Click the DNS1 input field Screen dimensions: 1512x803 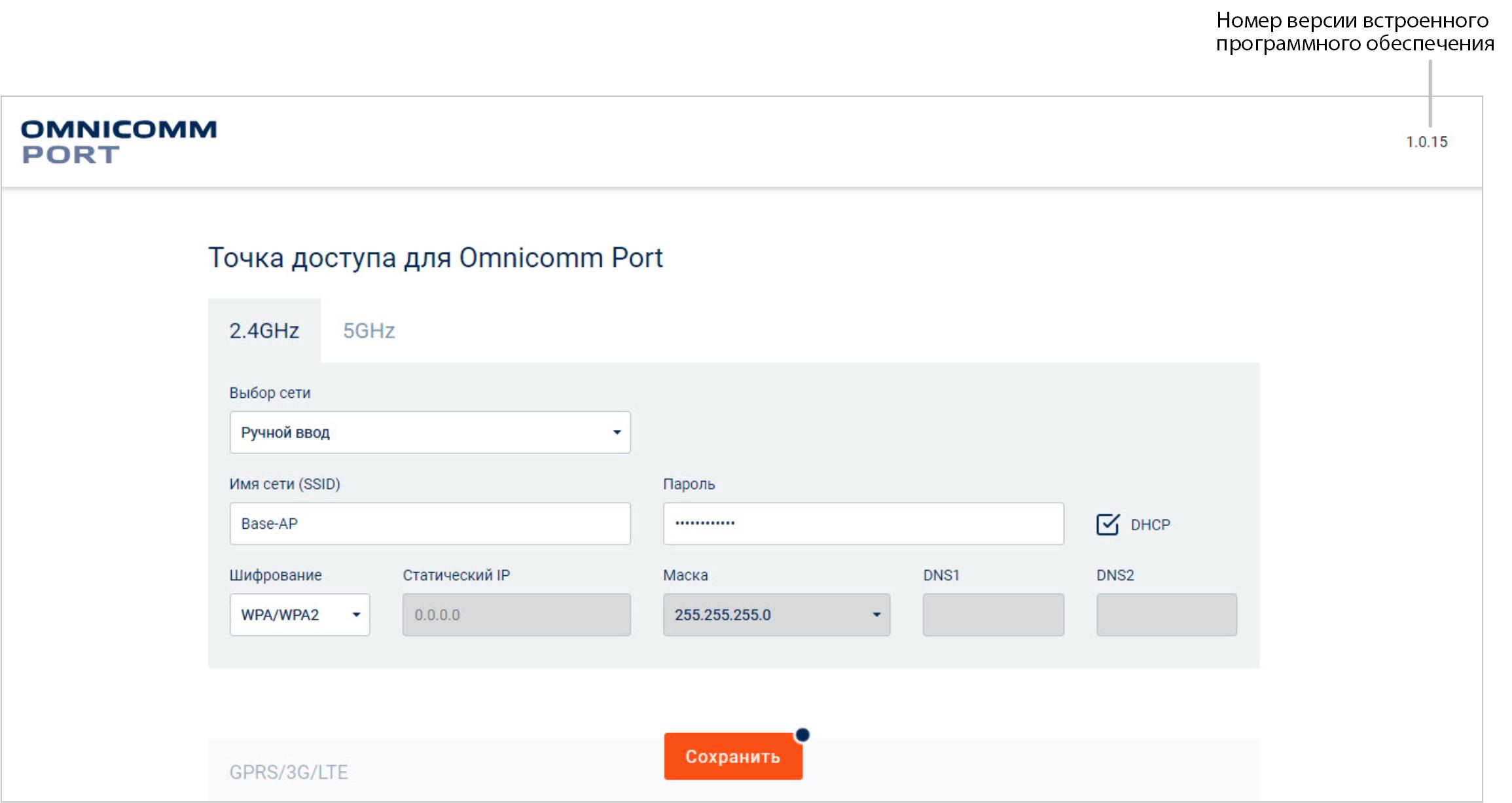993,615
